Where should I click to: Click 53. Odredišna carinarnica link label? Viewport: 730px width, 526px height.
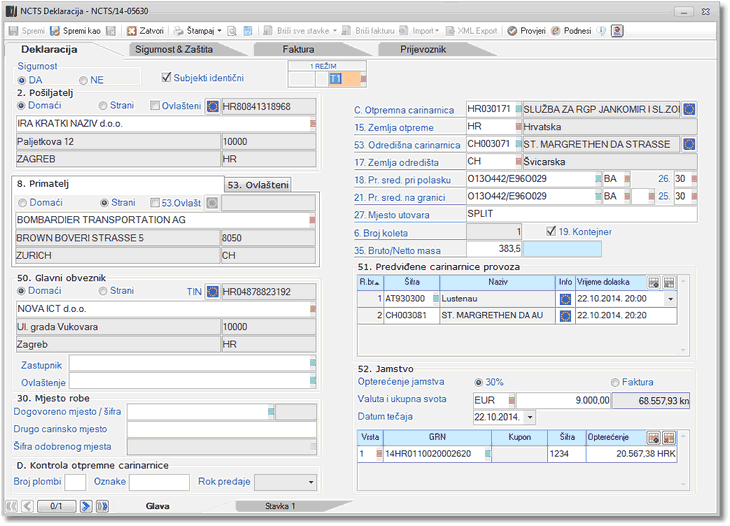click(407, 145)
